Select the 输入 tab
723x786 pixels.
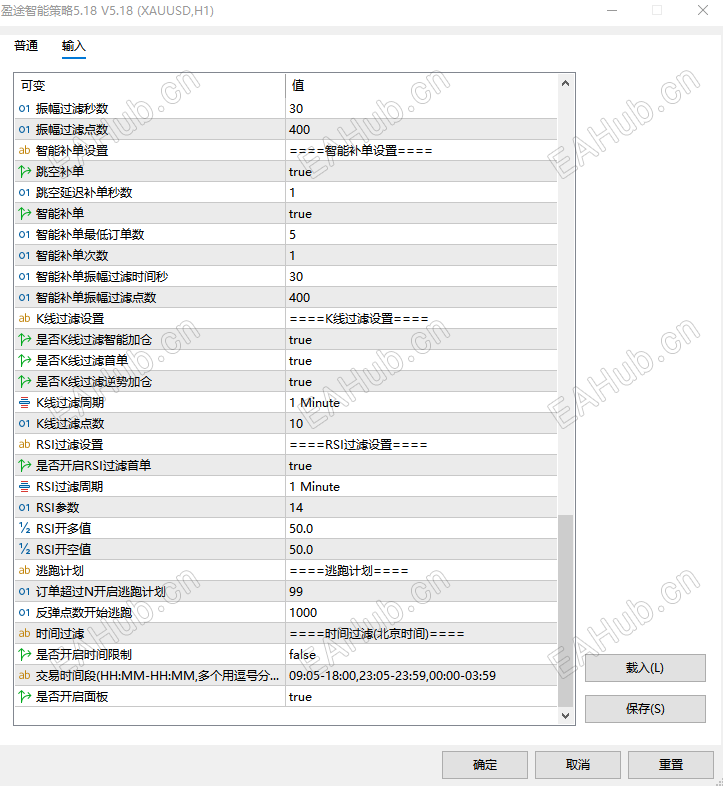pyautogui.click(x=74, y=46)
